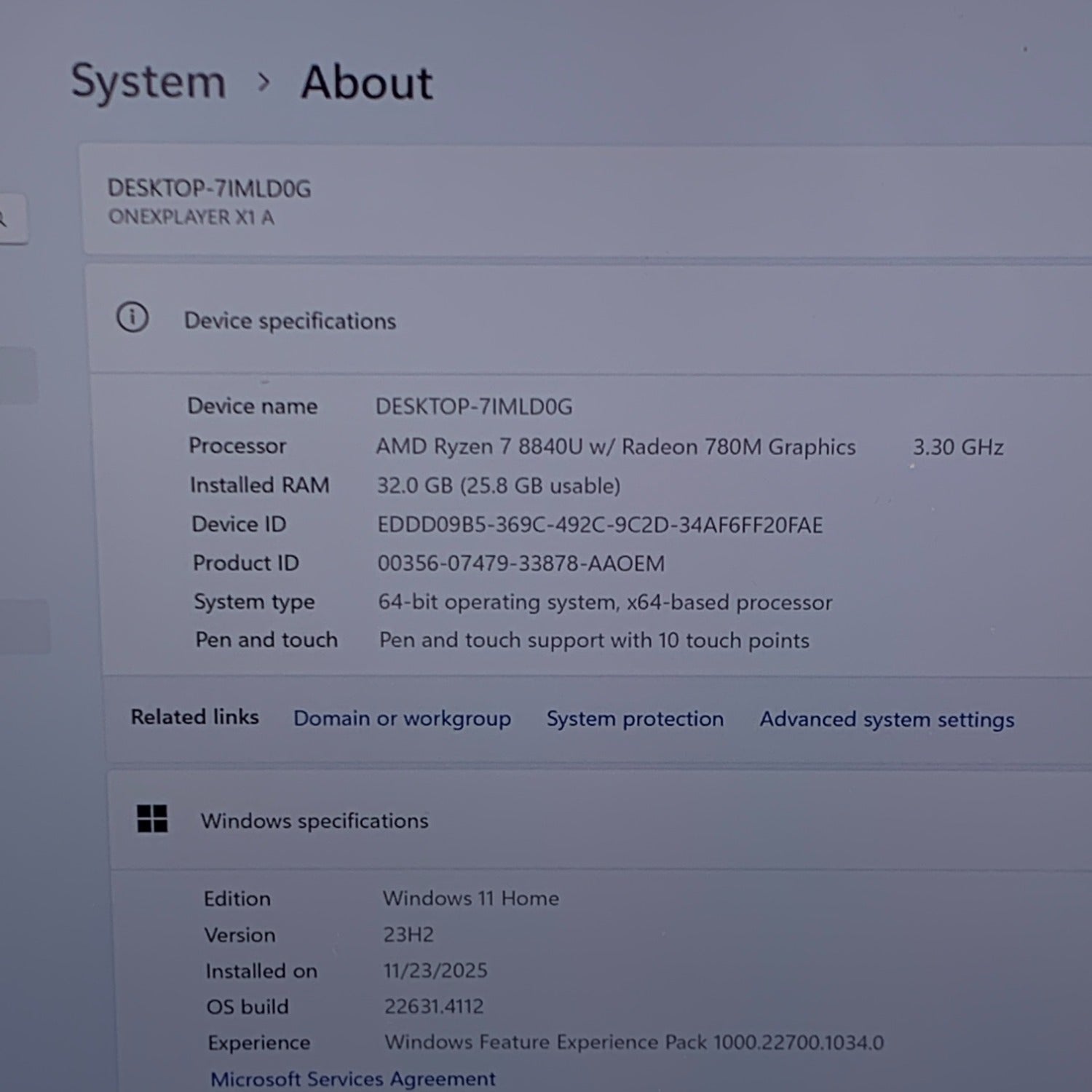Open the Domain or workgroup link
The height and width of the screenshot is (1092, 1092).
(x=402, y=719)
